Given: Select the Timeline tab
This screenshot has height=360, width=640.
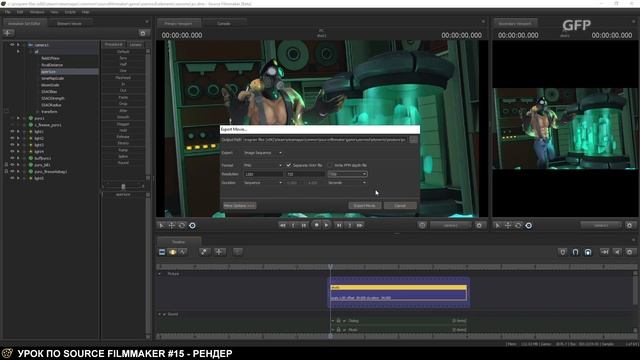Looking at the screenshot, I should point(178,242).
